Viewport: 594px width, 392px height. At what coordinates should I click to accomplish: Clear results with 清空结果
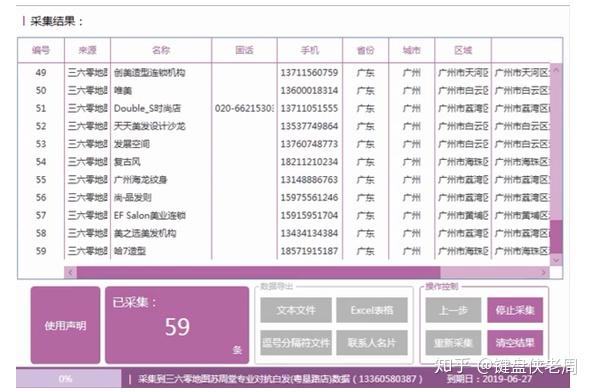515,342
